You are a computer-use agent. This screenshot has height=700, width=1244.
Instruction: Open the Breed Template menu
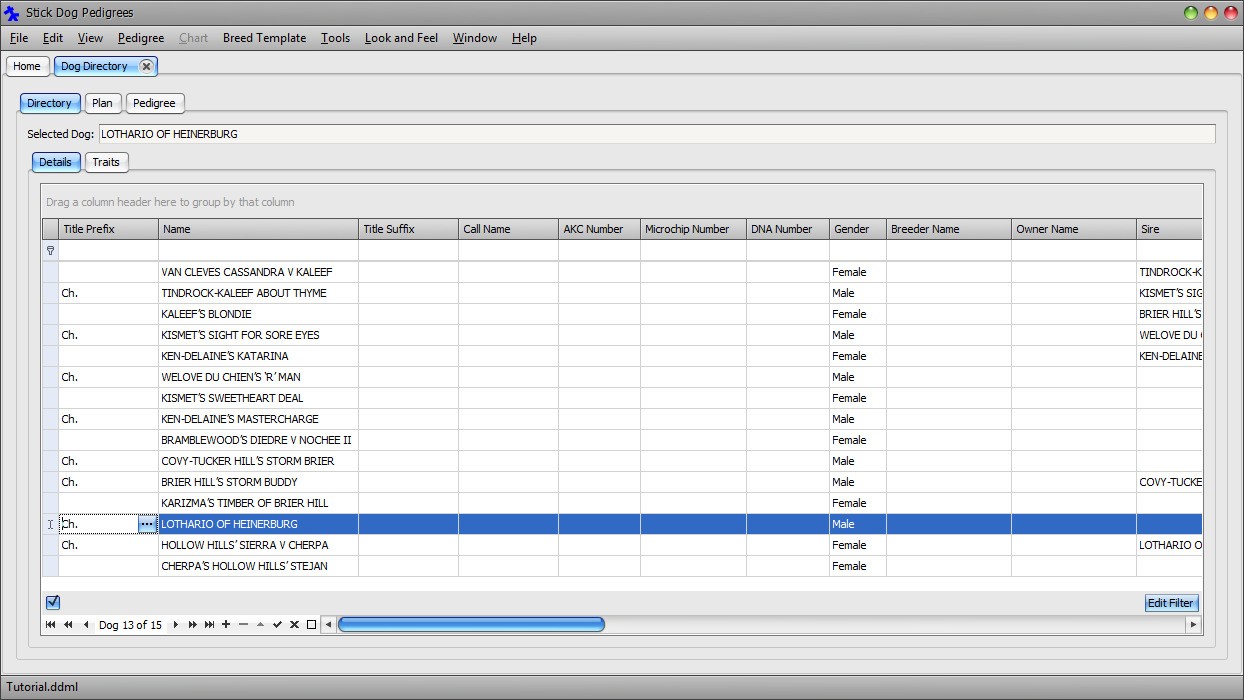pos(264,38)
